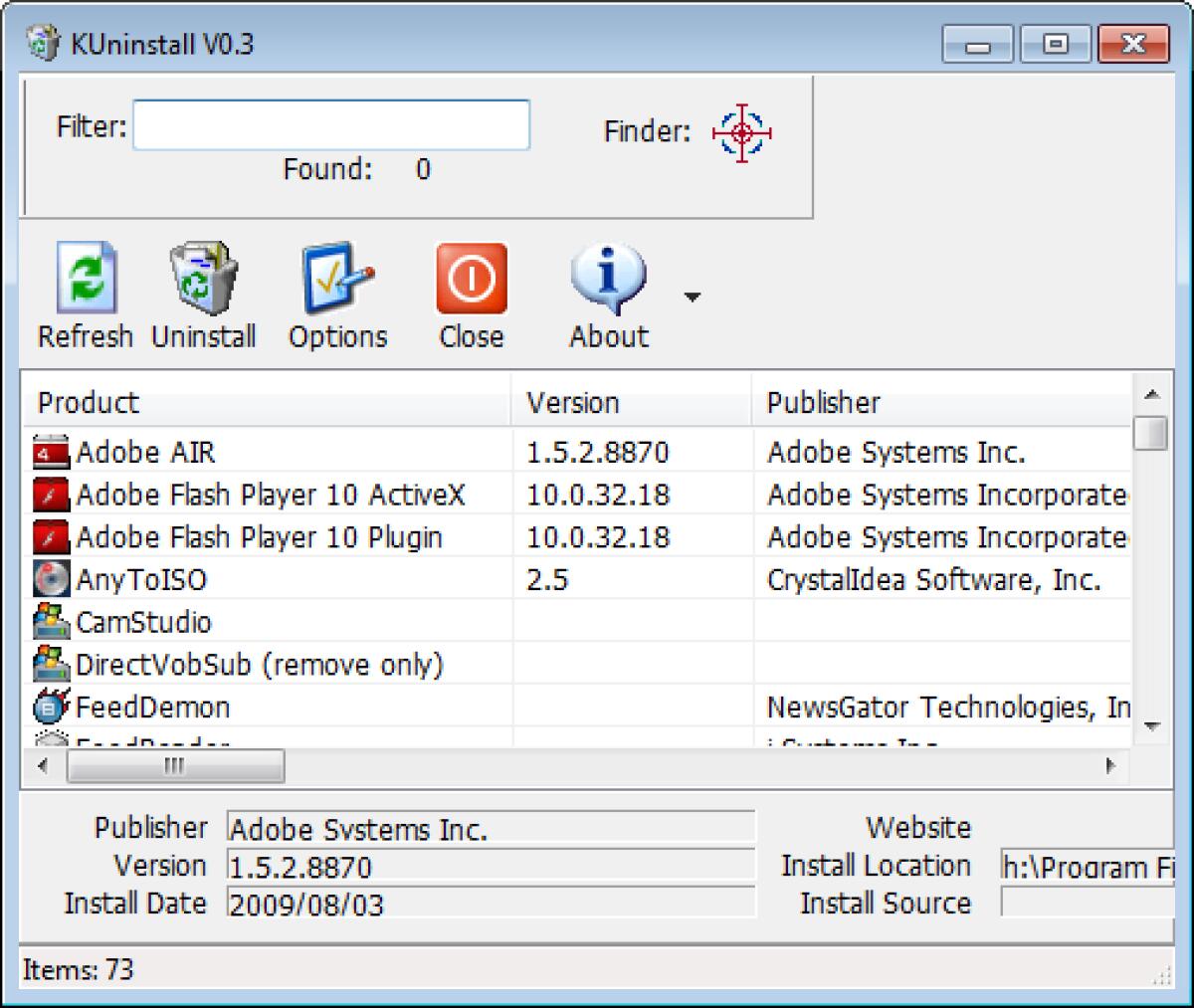Sort the list by the Product column header
Viewport: 1194px width, 1008px height.
pyautogui.click(x=267, y=402)
